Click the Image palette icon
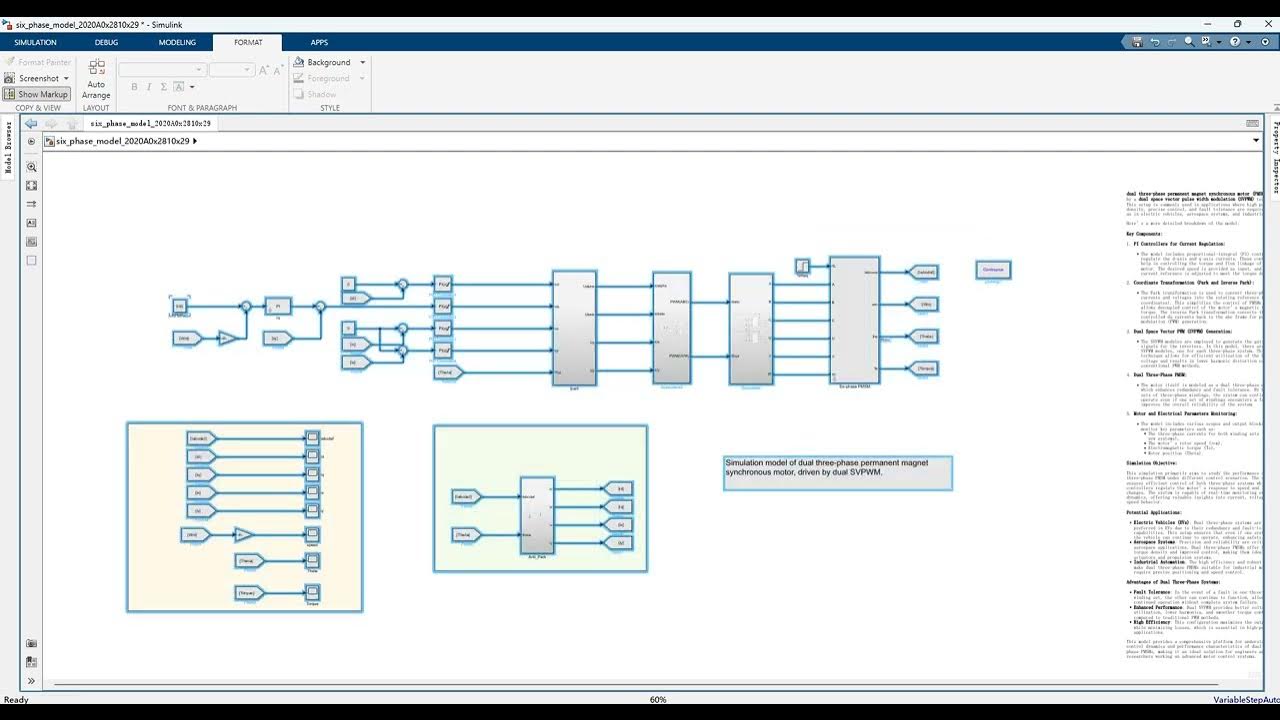 [31, 242]
